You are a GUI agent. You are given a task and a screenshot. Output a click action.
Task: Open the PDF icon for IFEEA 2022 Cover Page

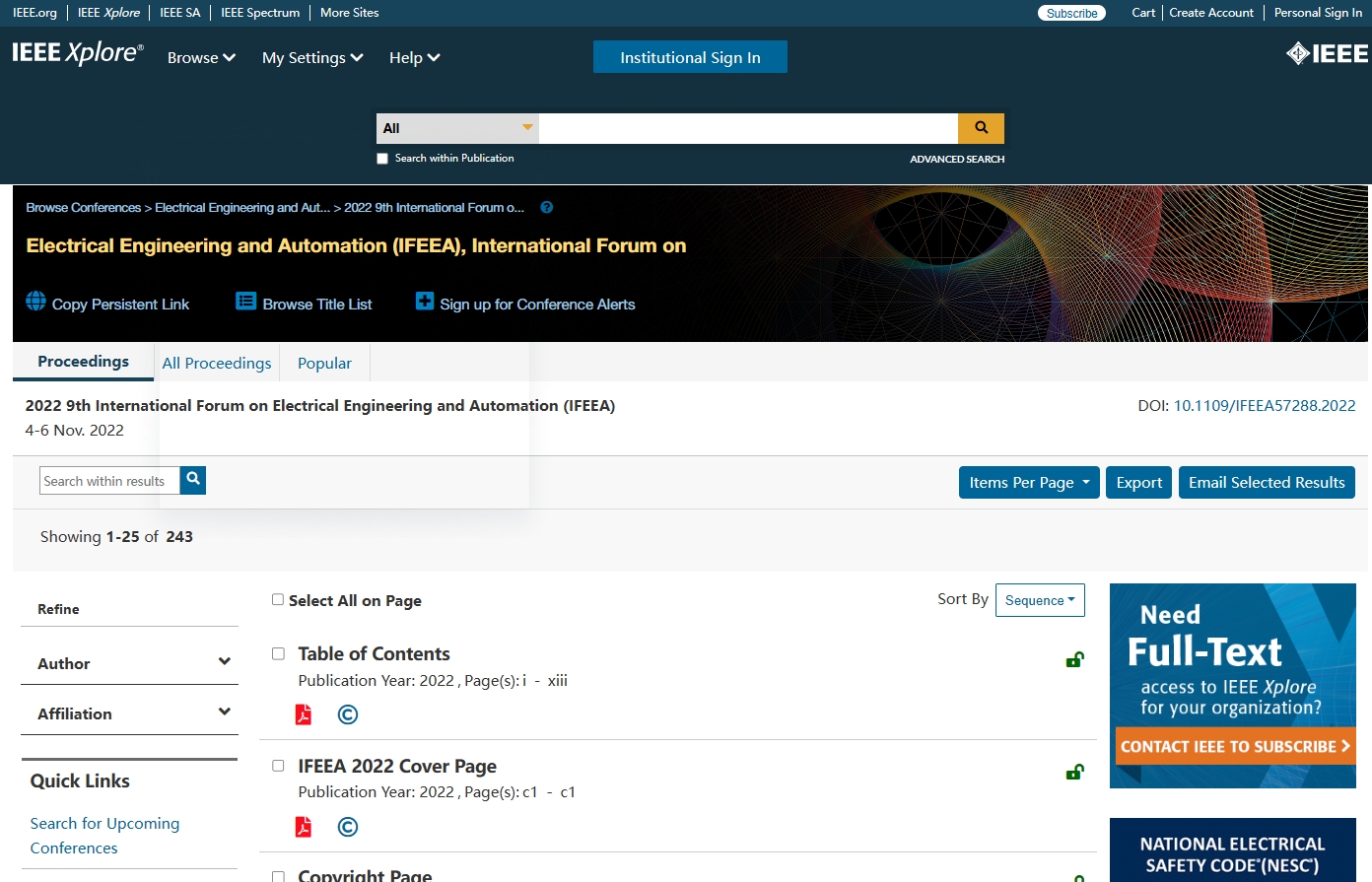coord(304,827)
